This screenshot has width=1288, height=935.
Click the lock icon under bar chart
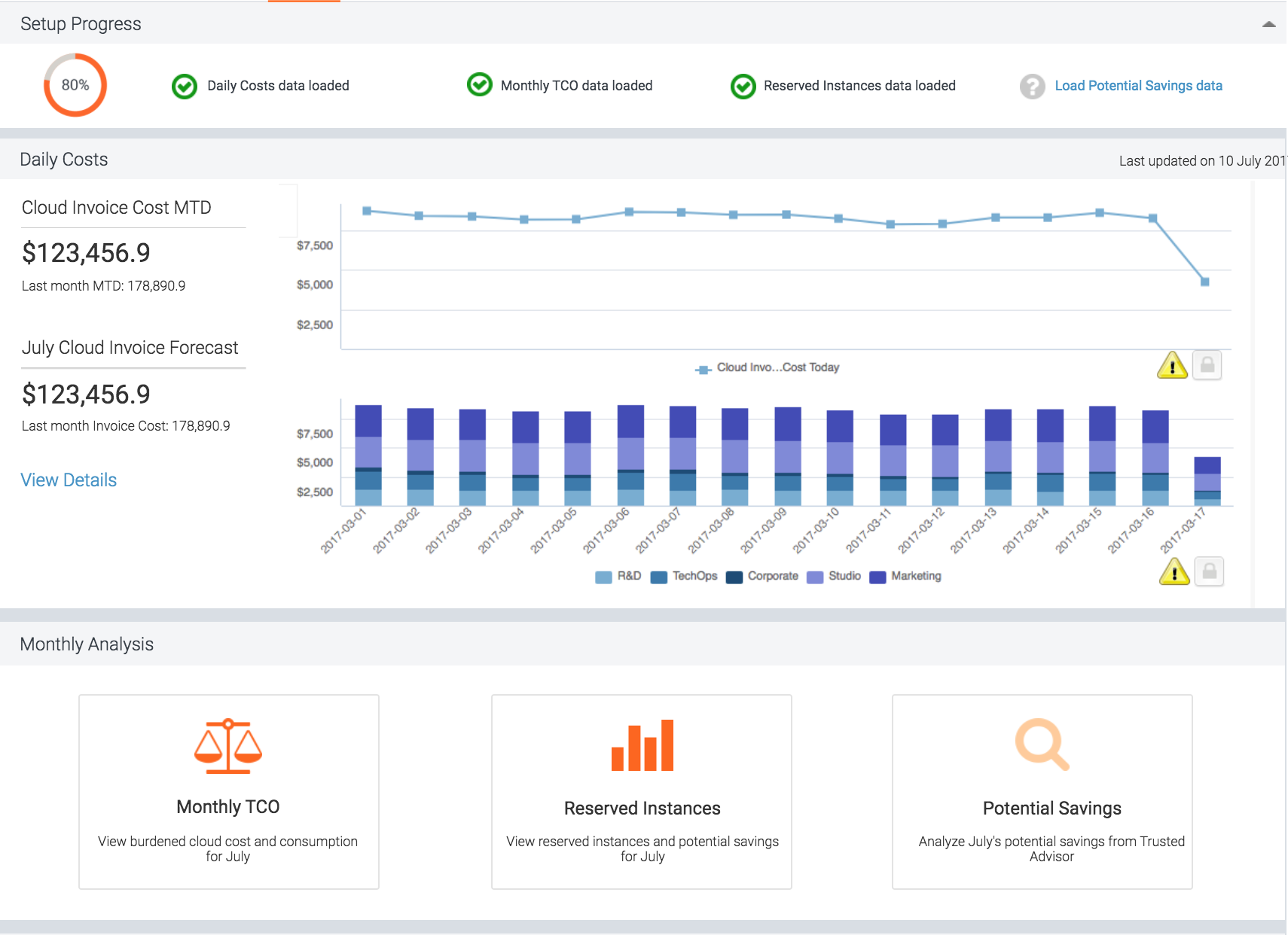tap(1210, 571)
